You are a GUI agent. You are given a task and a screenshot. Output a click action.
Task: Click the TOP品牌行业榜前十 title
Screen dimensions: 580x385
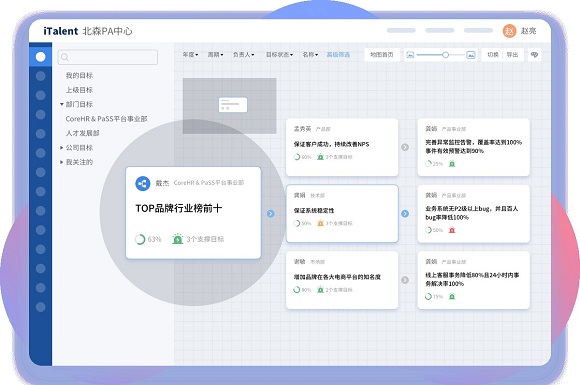click(x=179, y=208)
